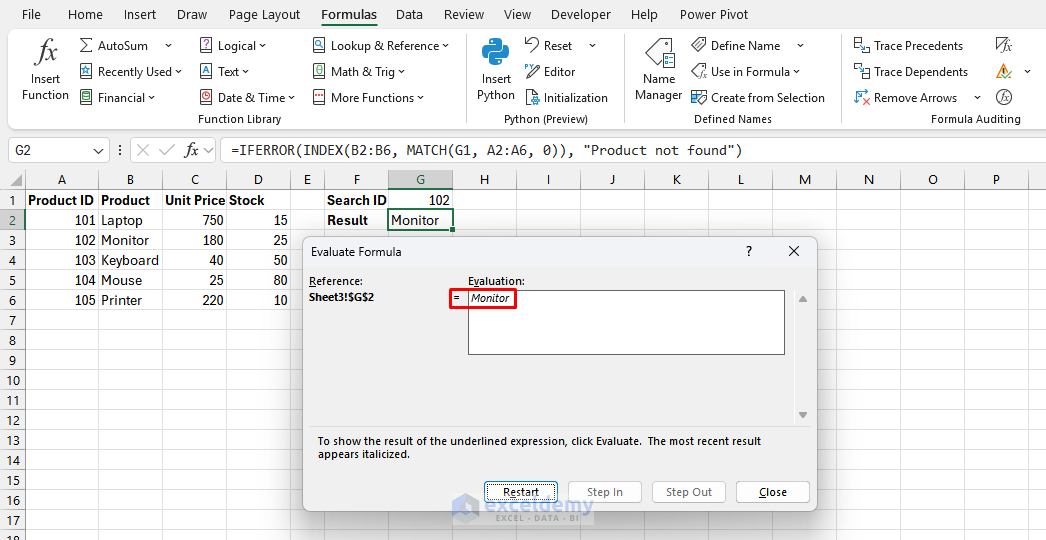Toggle Show Formulas icon
Screen dimensions: 1046x540
pyautogui.click(x=1004, y=45)
